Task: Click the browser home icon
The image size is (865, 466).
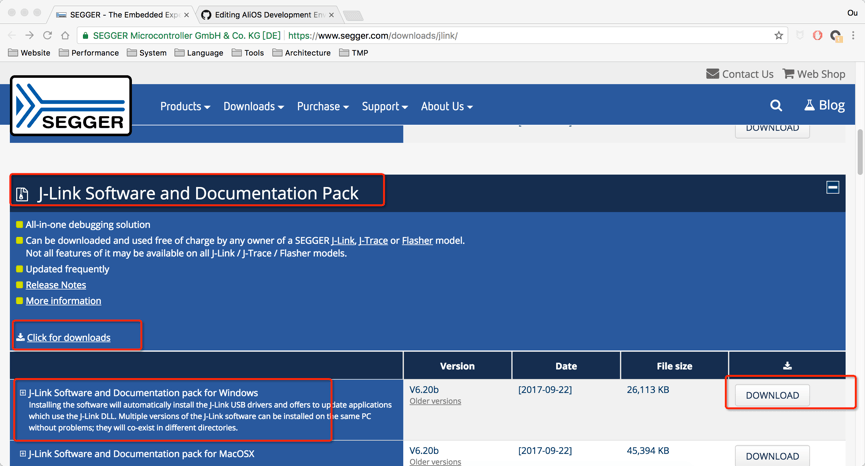Action: (65, 35)
